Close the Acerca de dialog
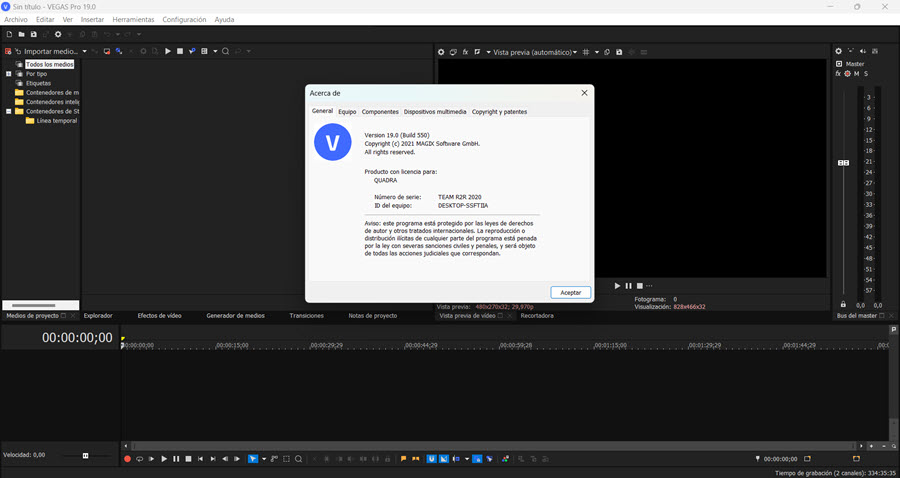 (584, 93)
